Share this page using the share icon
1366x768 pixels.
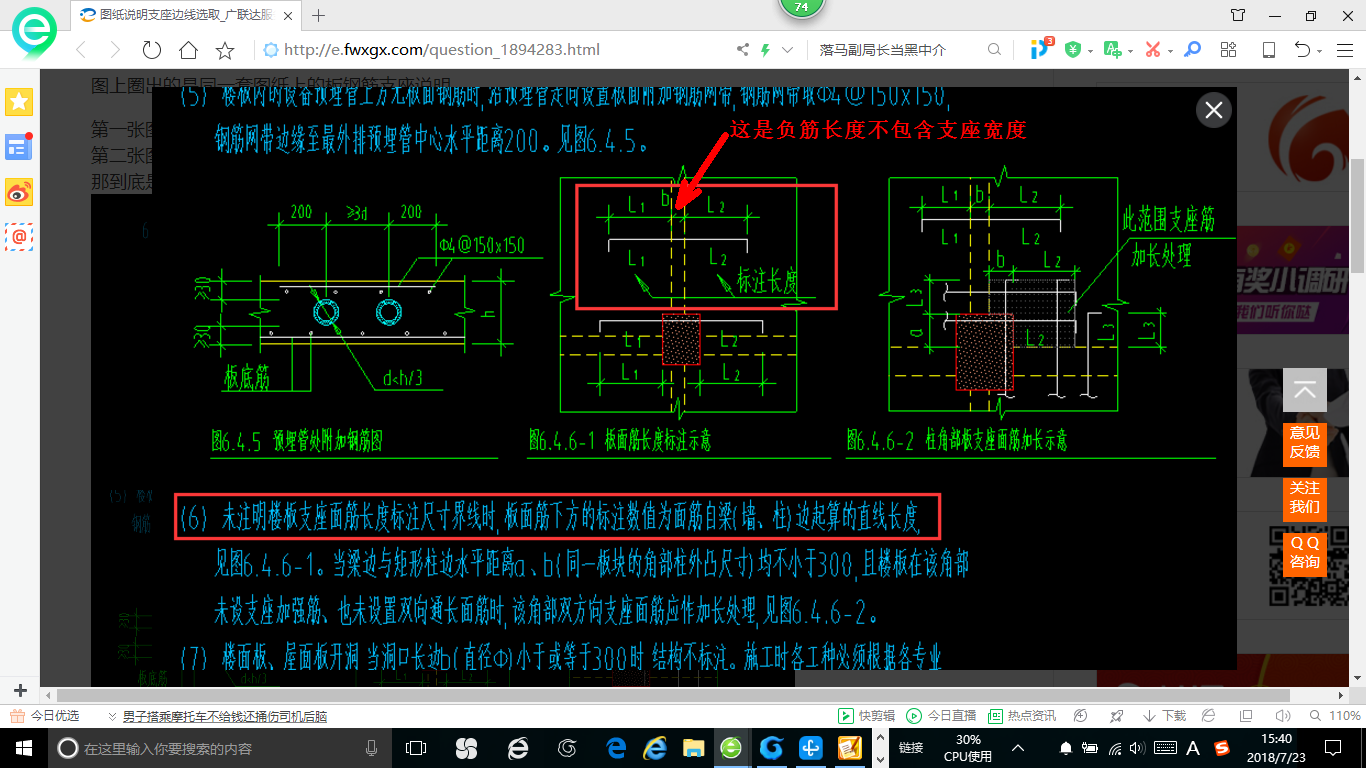(743, 50)
